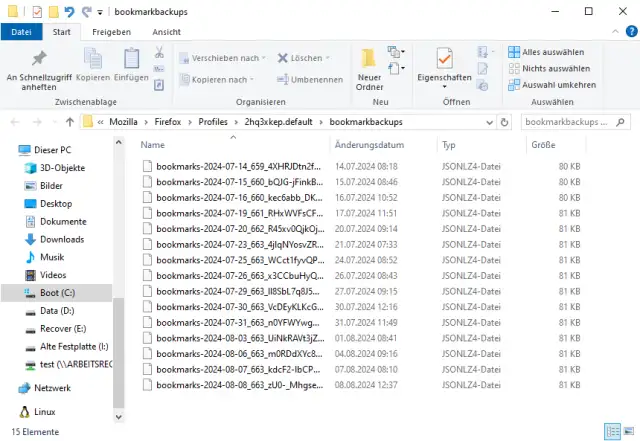Select Dieser PC in navigation pane
The height and width of the screenshot is (441, 640).
tap(45, 150)
